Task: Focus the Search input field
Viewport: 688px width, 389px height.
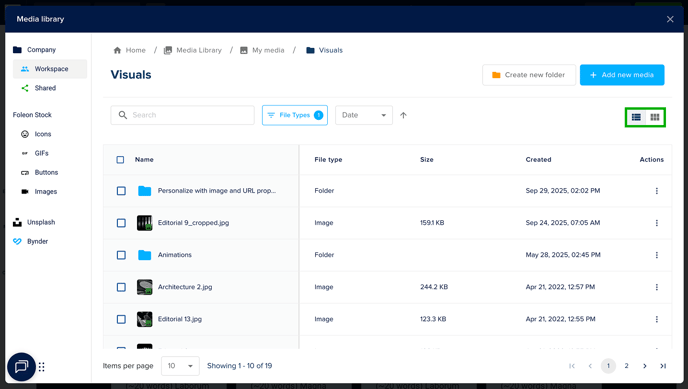Action: click(x=183, y=115)
